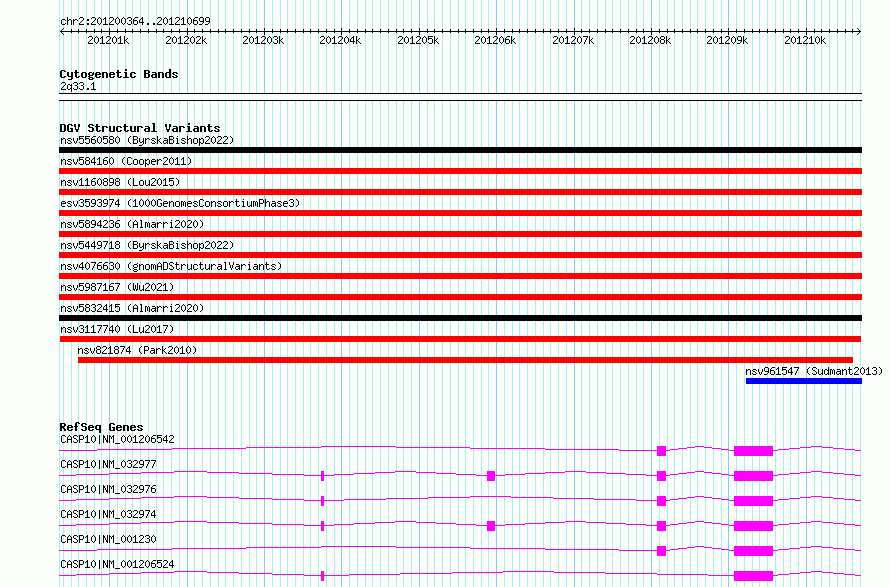
Task: Click the 201210k ruler label
Action: point(805,40)
